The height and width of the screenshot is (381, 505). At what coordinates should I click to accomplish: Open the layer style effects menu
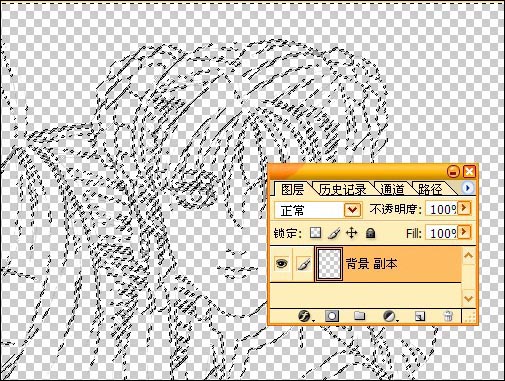pos(304,316)
